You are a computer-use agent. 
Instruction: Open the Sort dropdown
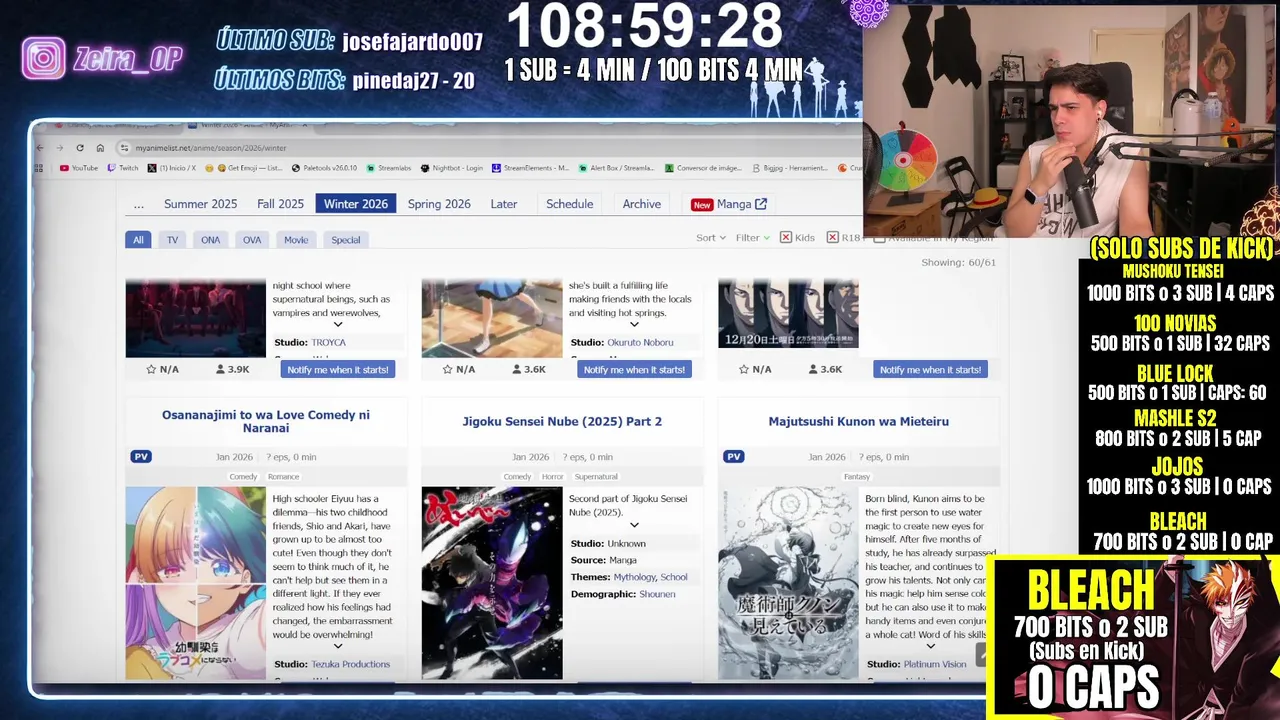710,238
